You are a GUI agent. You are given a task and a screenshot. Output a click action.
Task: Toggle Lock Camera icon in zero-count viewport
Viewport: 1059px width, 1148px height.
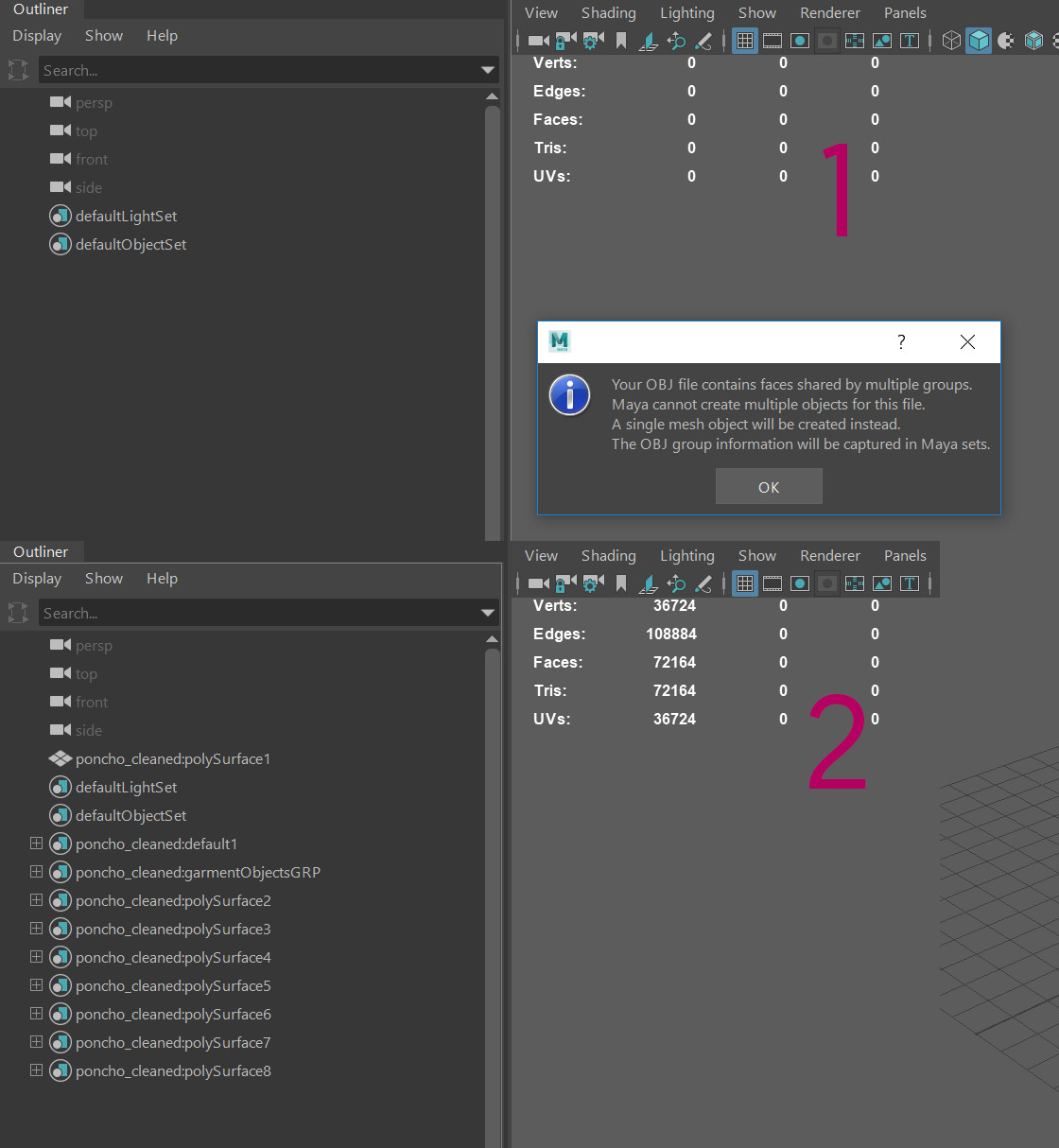point(566,41)
